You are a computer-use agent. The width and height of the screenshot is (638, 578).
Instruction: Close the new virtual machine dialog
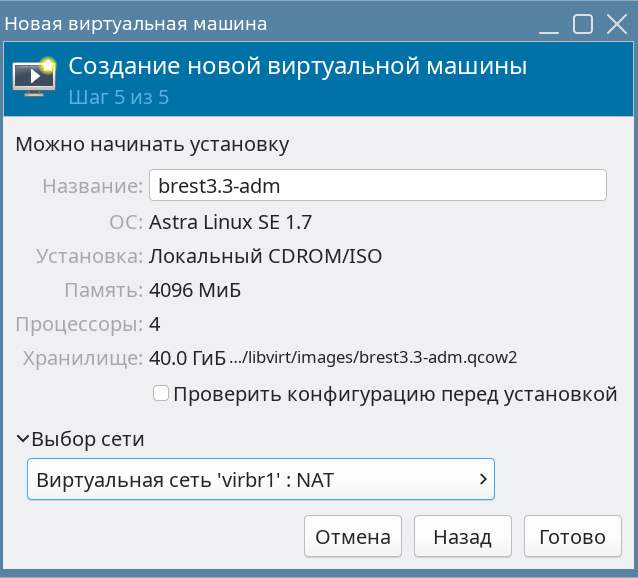pos(614,23)
